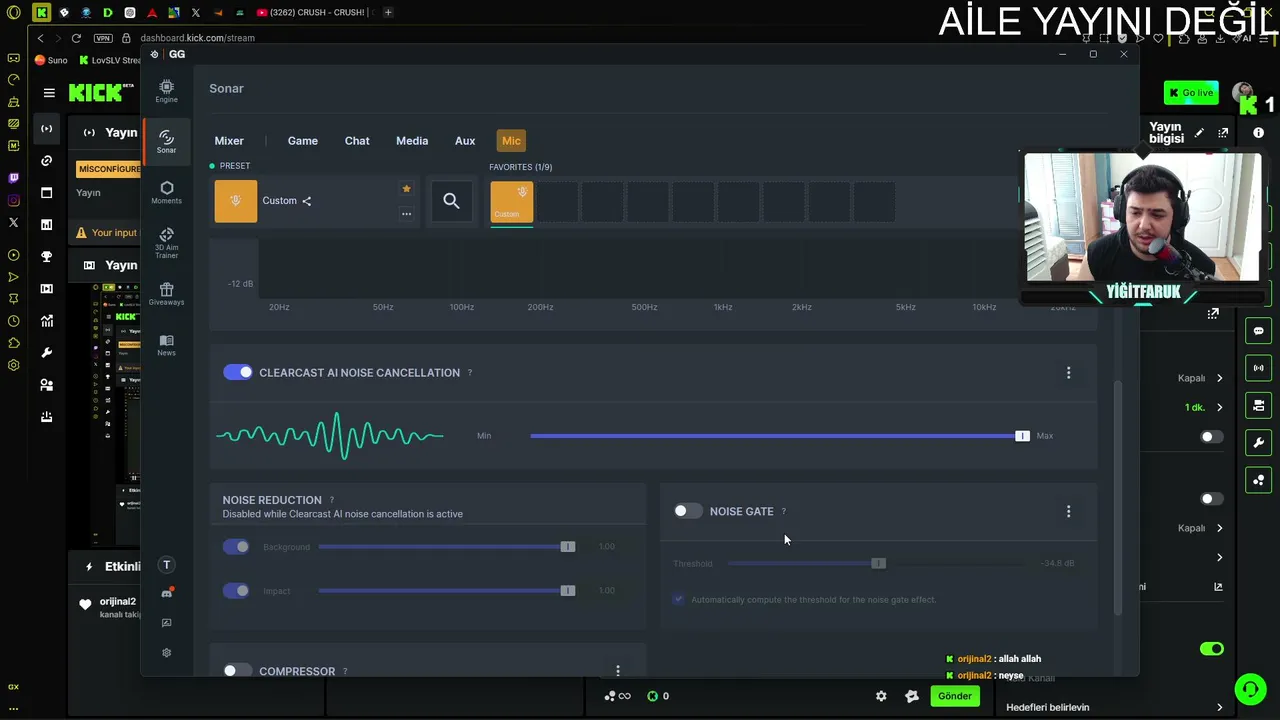
Task: Switch to the Chat tab
Action: coord(357,141)
